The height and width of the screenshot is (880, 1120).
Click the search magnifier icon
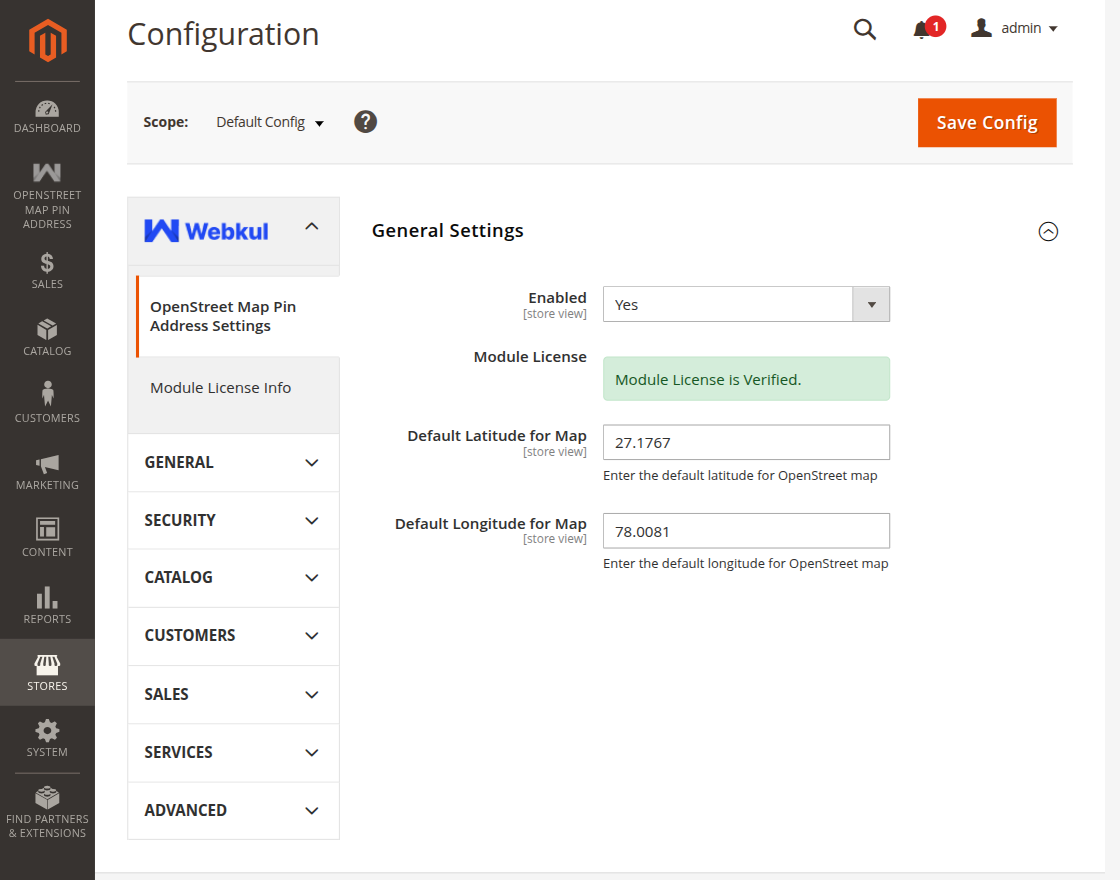tap(865, 29)
